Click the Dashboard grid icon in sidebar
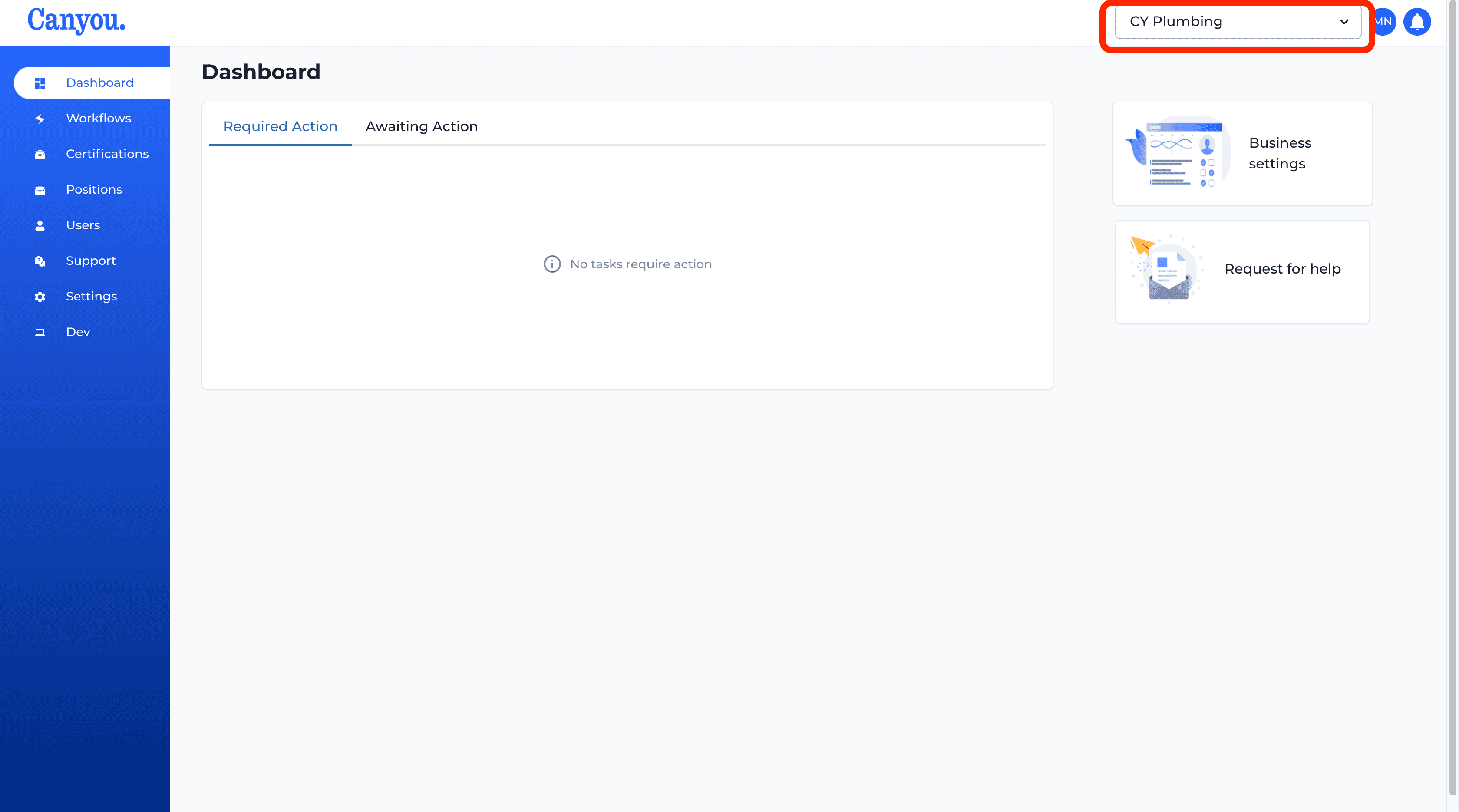 pyautogui.click(x=40, y=83)
